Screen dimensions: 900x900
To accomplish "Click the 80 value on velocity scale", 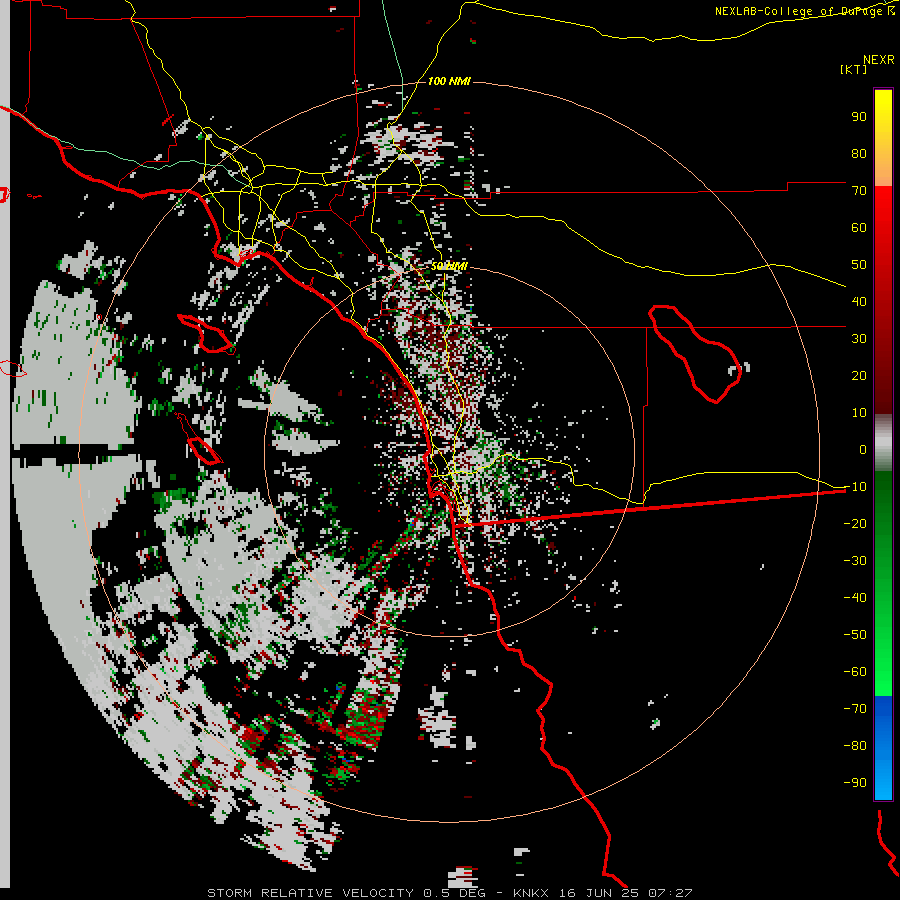I will coord(859,153).
